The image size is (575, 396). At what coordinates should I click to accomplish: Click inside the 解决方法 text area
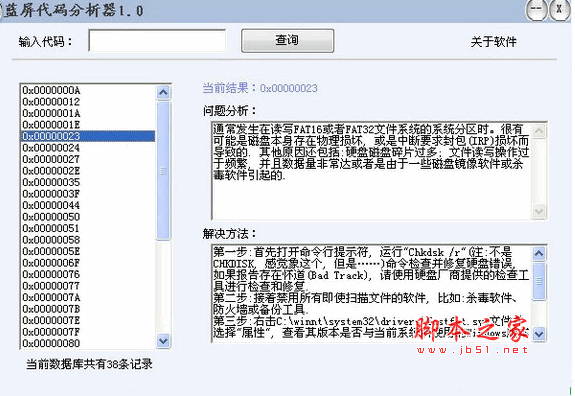pyautogui.click(x=372, y=293)
